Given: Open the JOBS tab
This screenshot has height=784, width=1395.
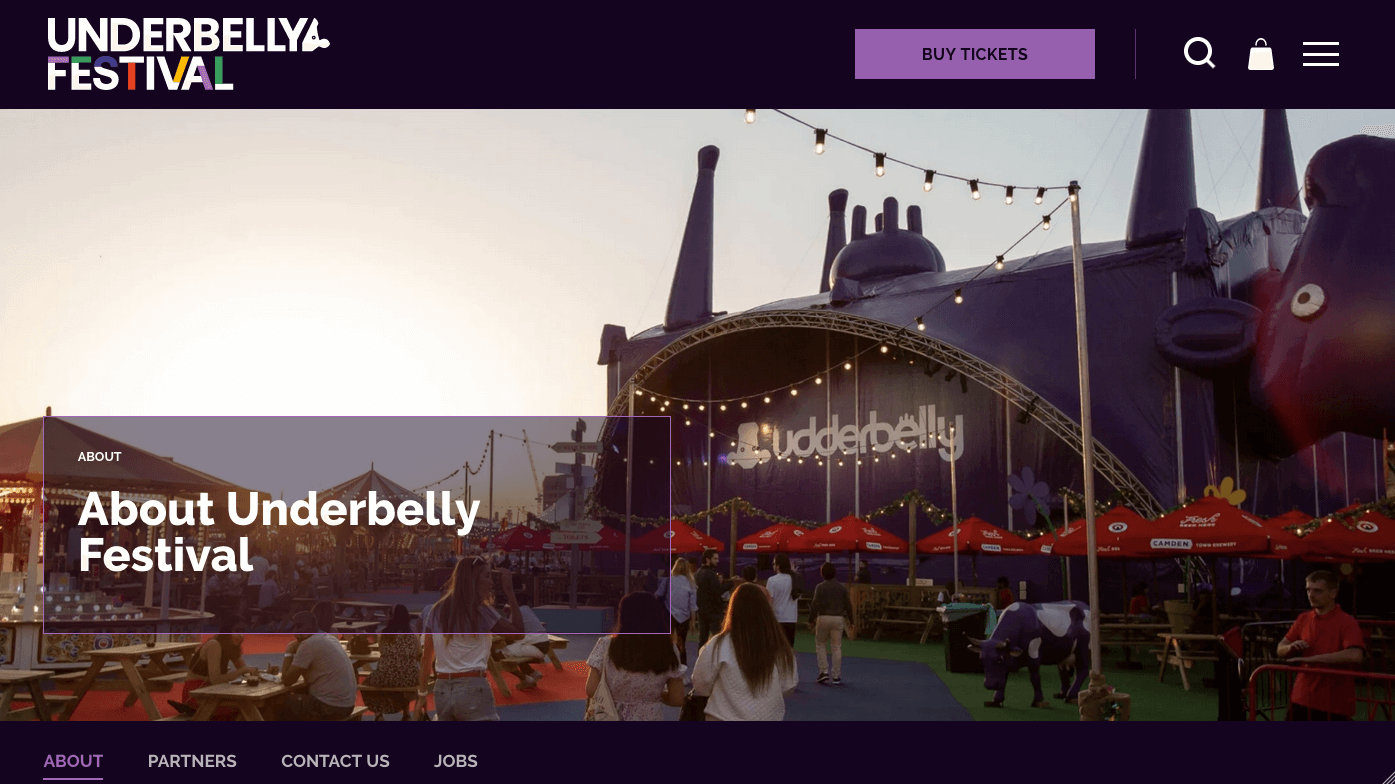Looking at the screenshot, I should pos(456,761).
